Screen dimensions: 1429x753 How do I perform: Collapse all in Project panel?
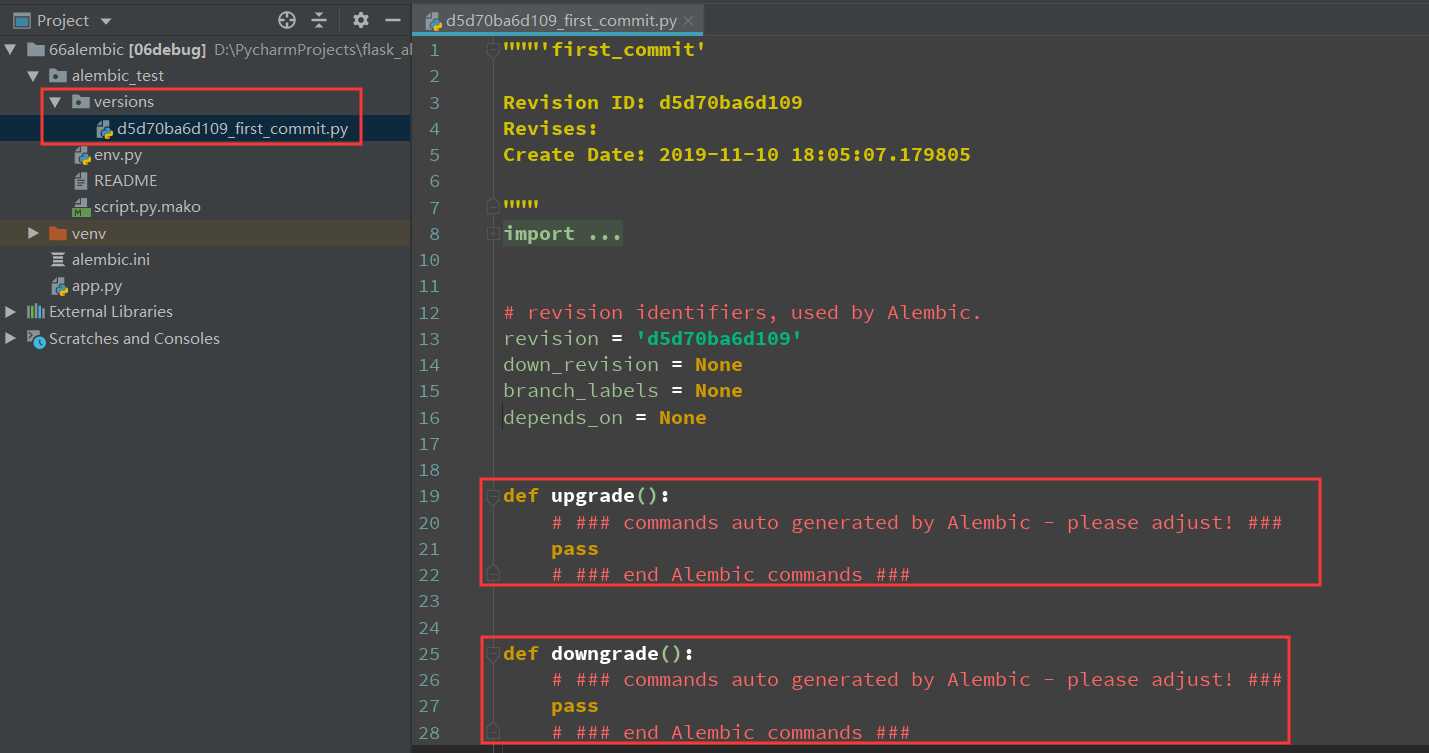319,20
